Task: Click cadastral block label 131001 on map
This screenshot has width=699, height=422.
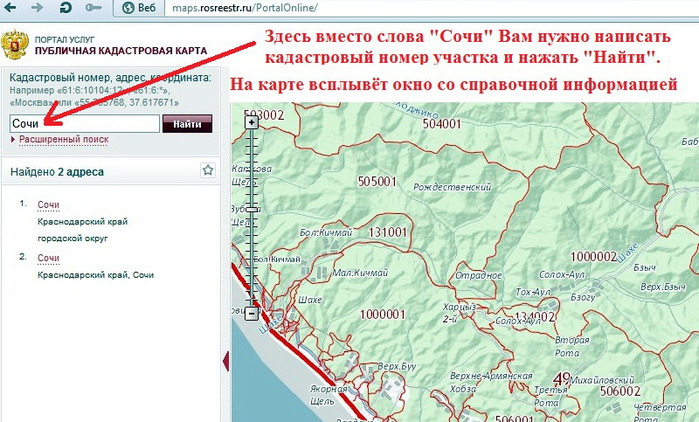Action: [388, 232]
